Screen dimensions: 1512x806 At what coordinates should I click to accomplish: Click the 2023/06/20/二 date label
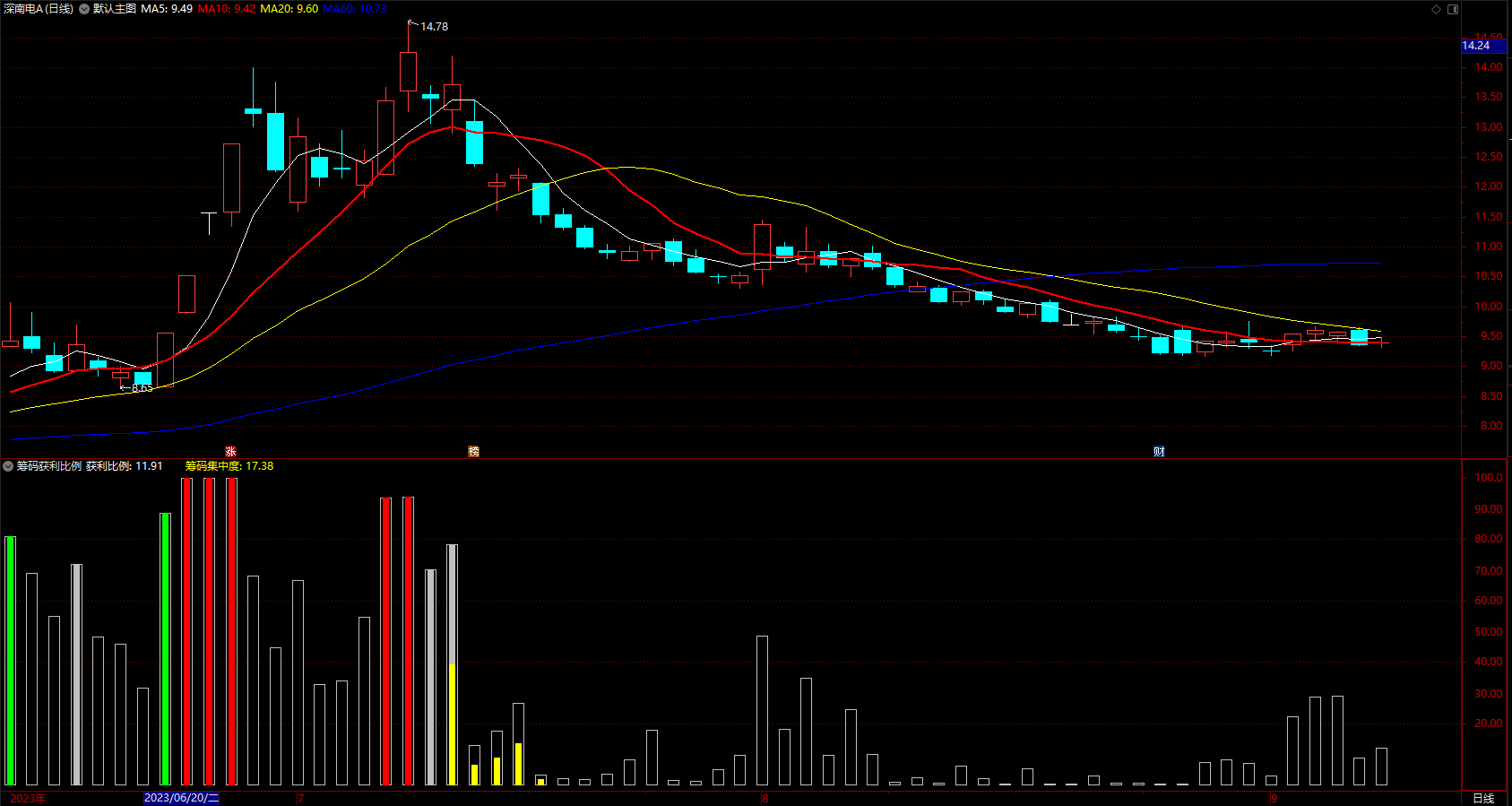[181, 798]
